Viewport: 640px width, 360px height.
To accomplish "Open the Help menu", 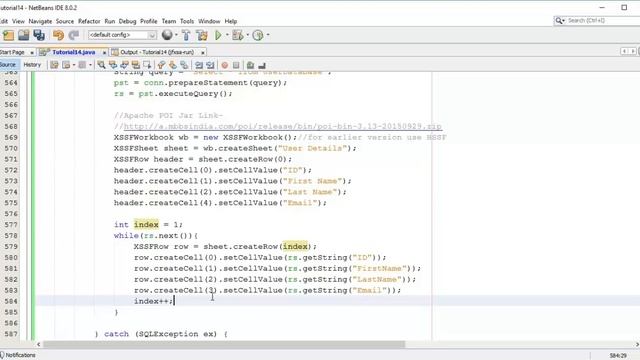I will [231, 21].
